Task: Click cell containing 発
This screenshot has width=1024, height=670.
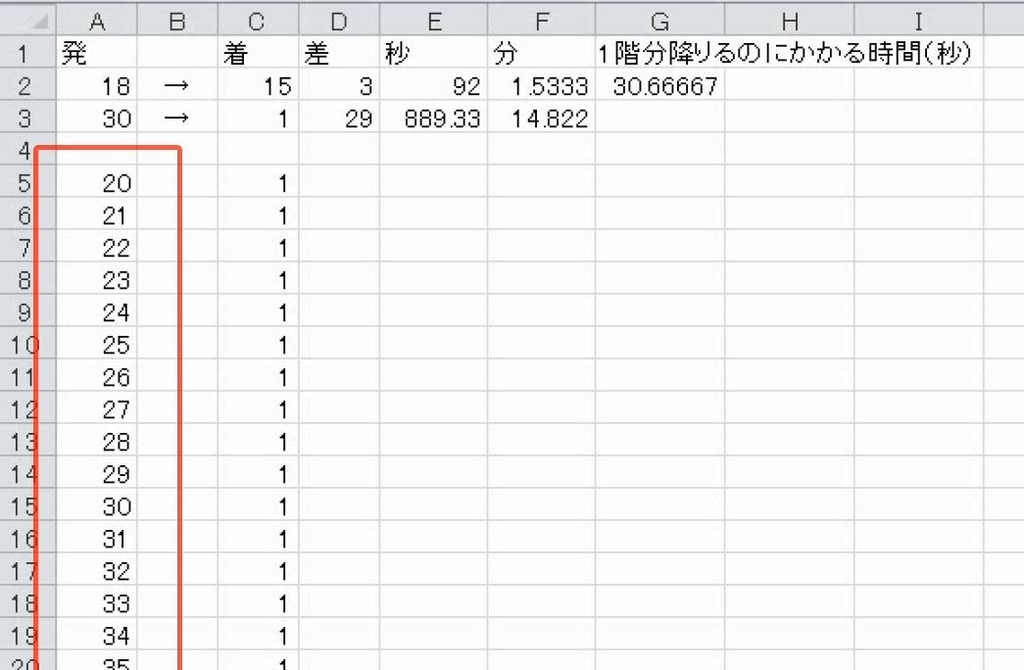Action: coord(97,52)
